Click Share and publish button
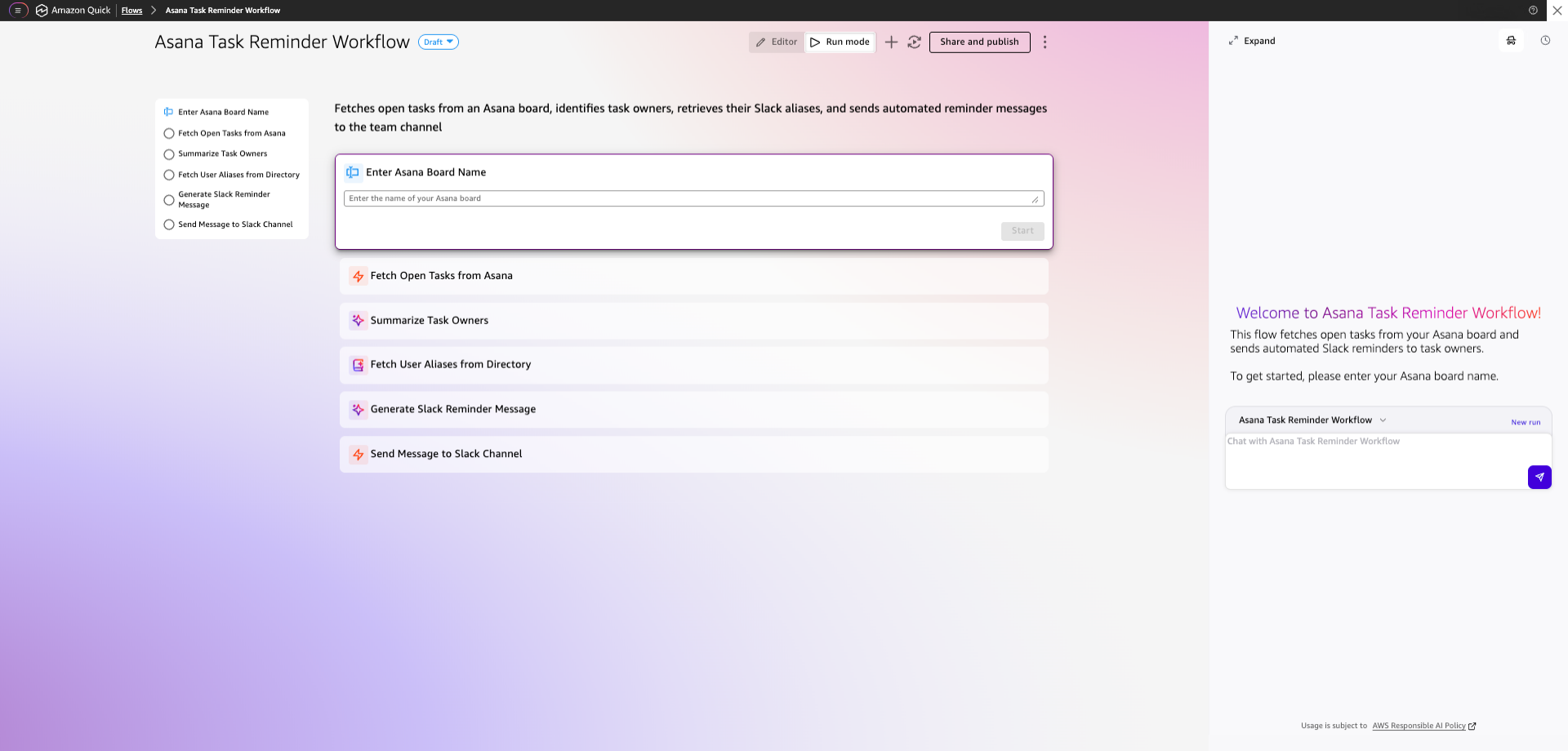The height and width of the screenshot is (751, 1568). point(979,42)
